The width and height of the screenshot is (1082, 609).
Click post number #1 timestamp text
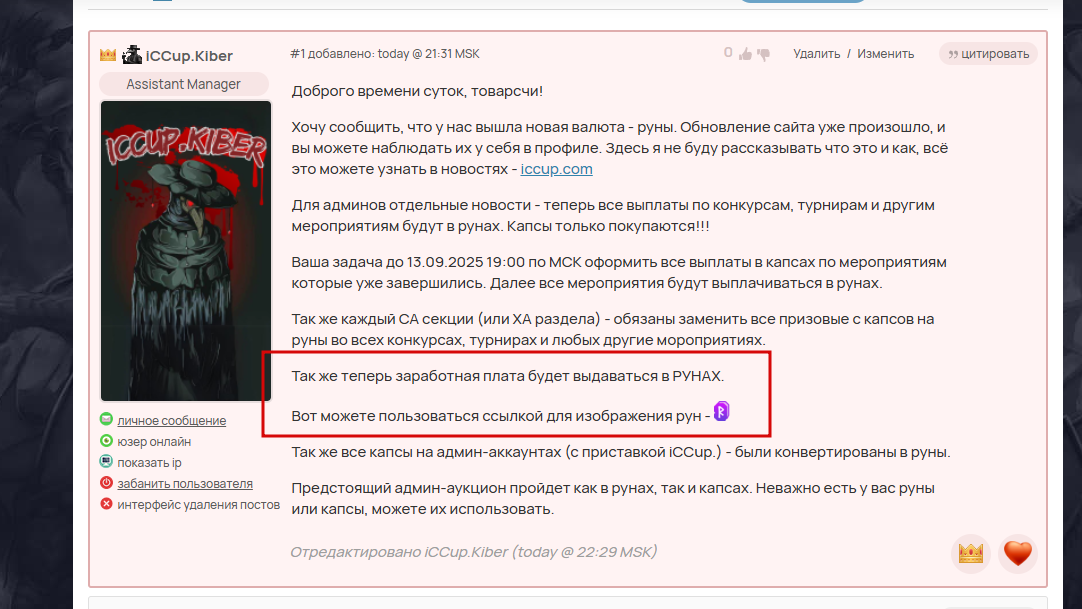tap(384, 54)
